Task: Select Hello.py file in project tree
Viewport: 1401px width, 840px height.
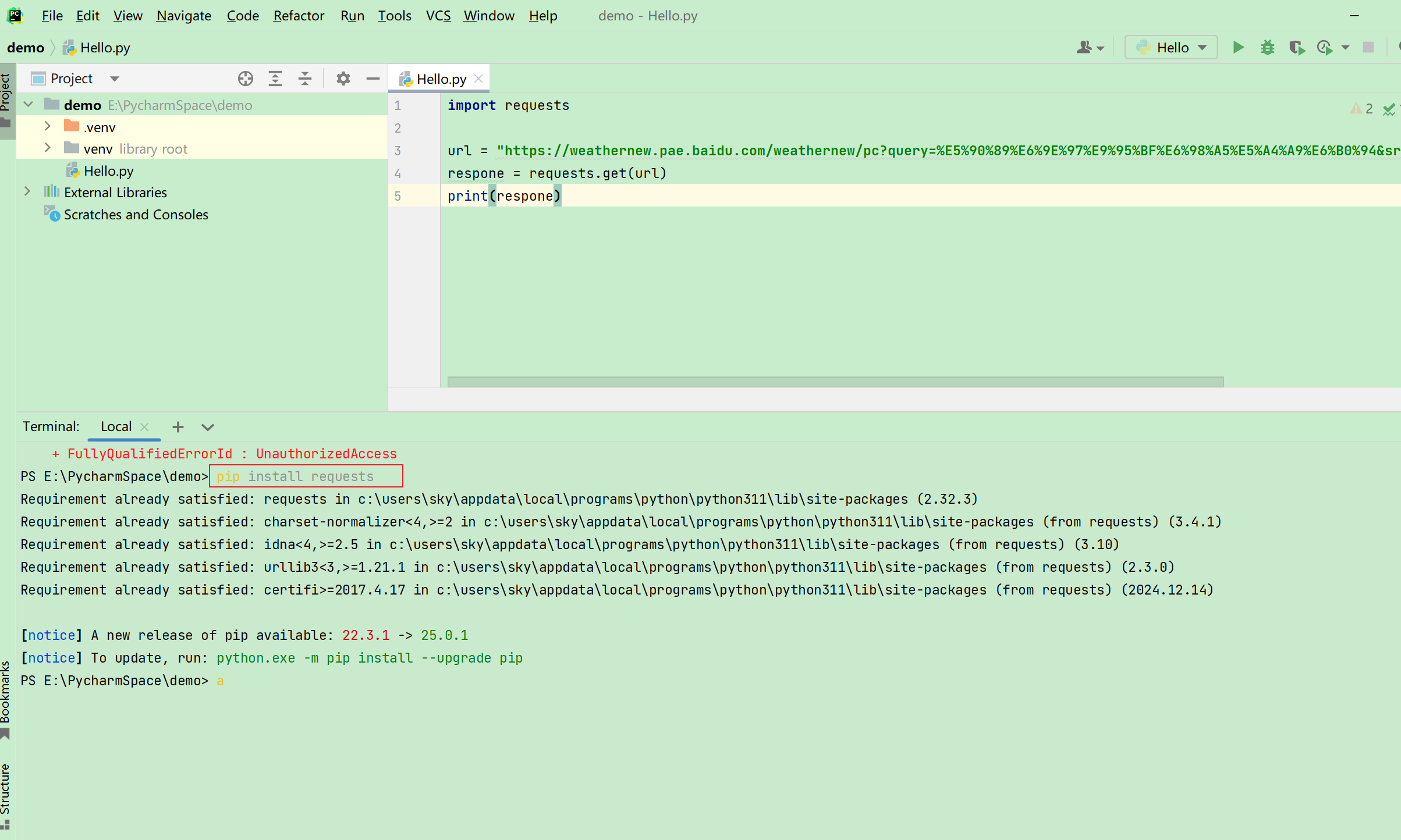Action: coord(108,171)
